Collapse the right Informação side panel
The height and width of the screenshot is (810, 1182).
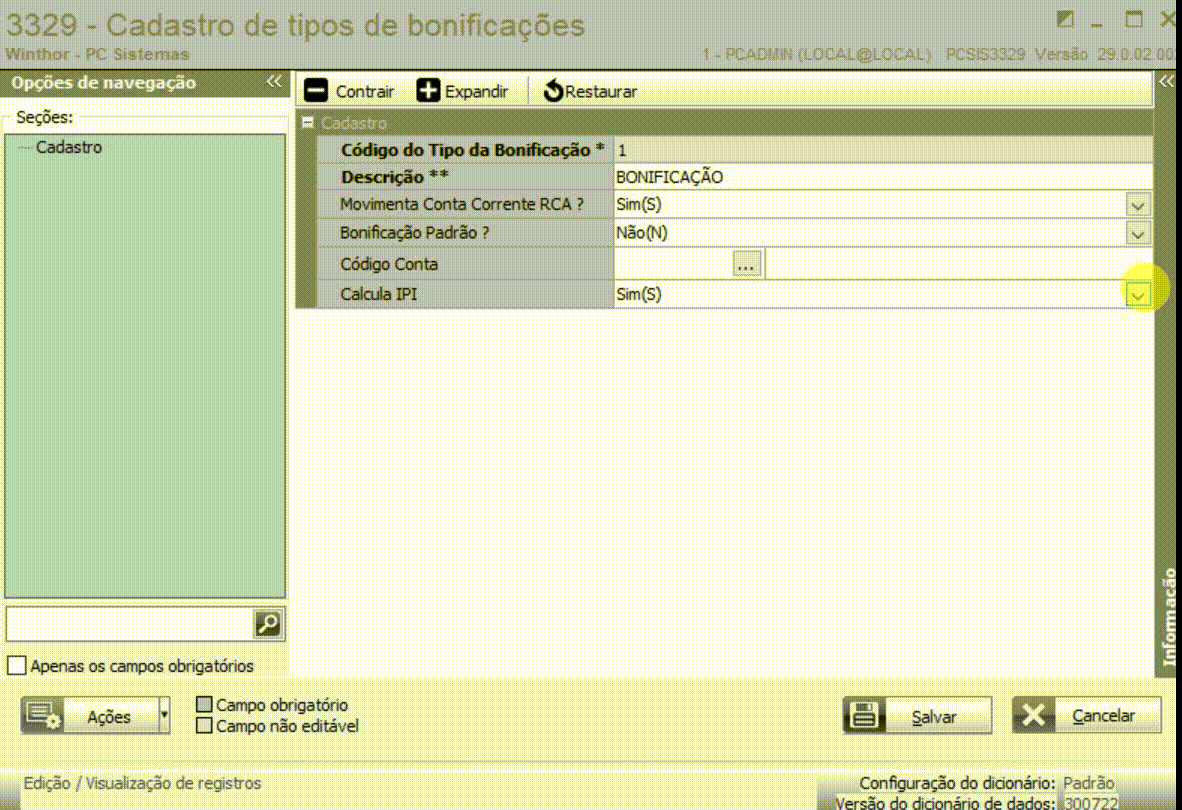pos(1167,81)
